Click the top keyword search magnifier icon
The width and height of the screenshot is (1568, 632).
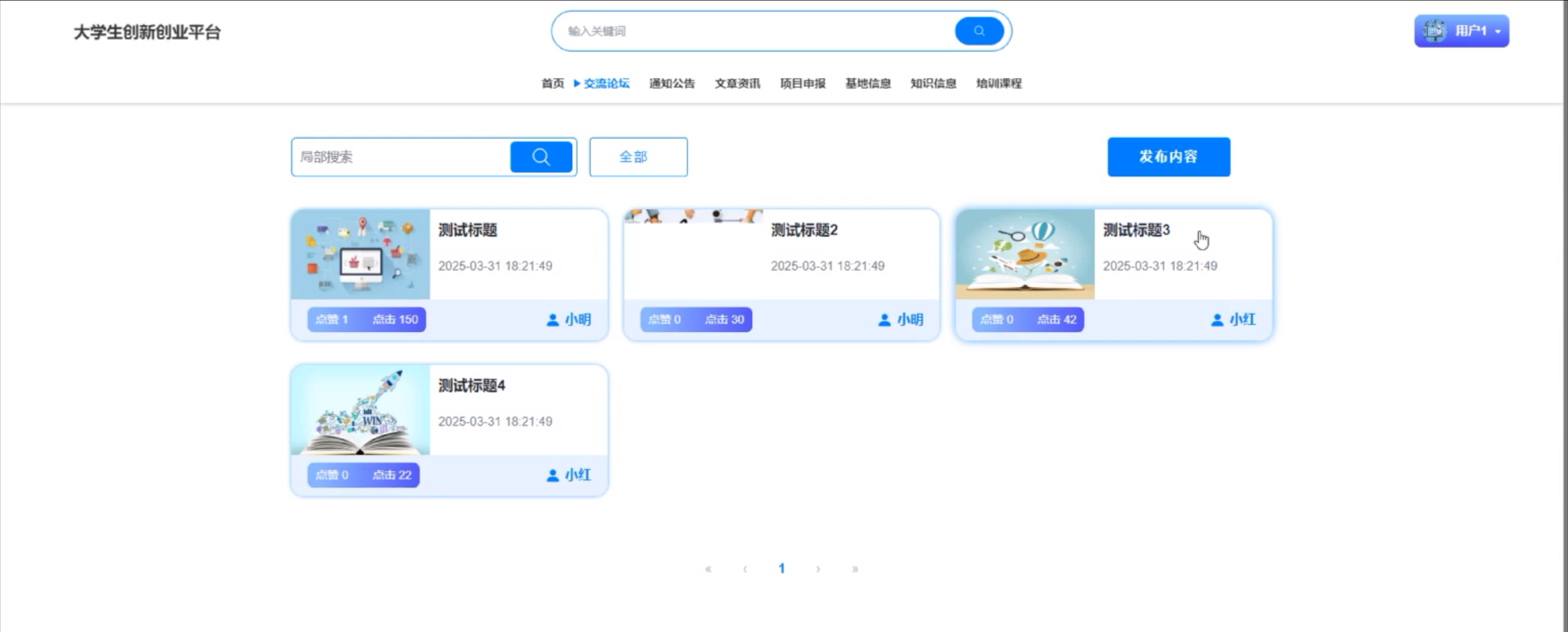pos(979,31)
